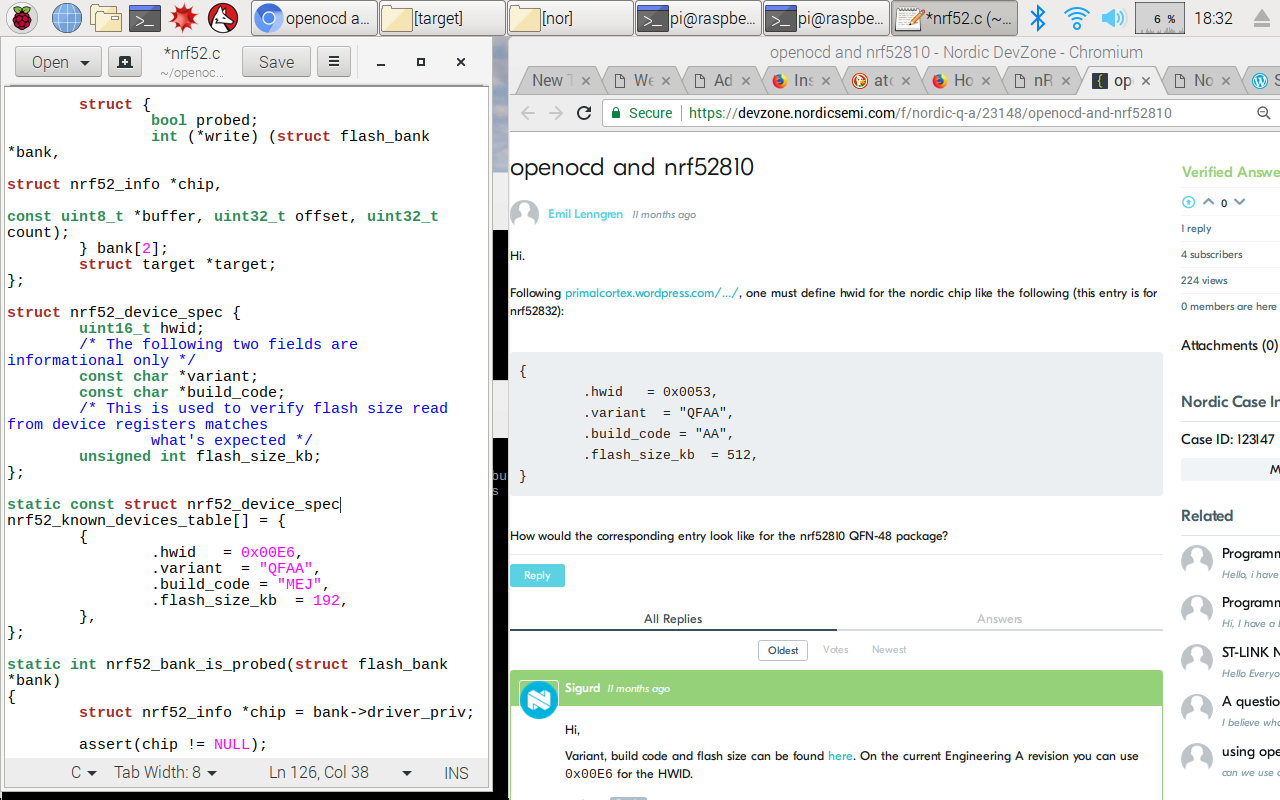This screenshot has width=1280, height=800.
Task: Click the 18:32 panel clock
Action: pos(1213,18)
